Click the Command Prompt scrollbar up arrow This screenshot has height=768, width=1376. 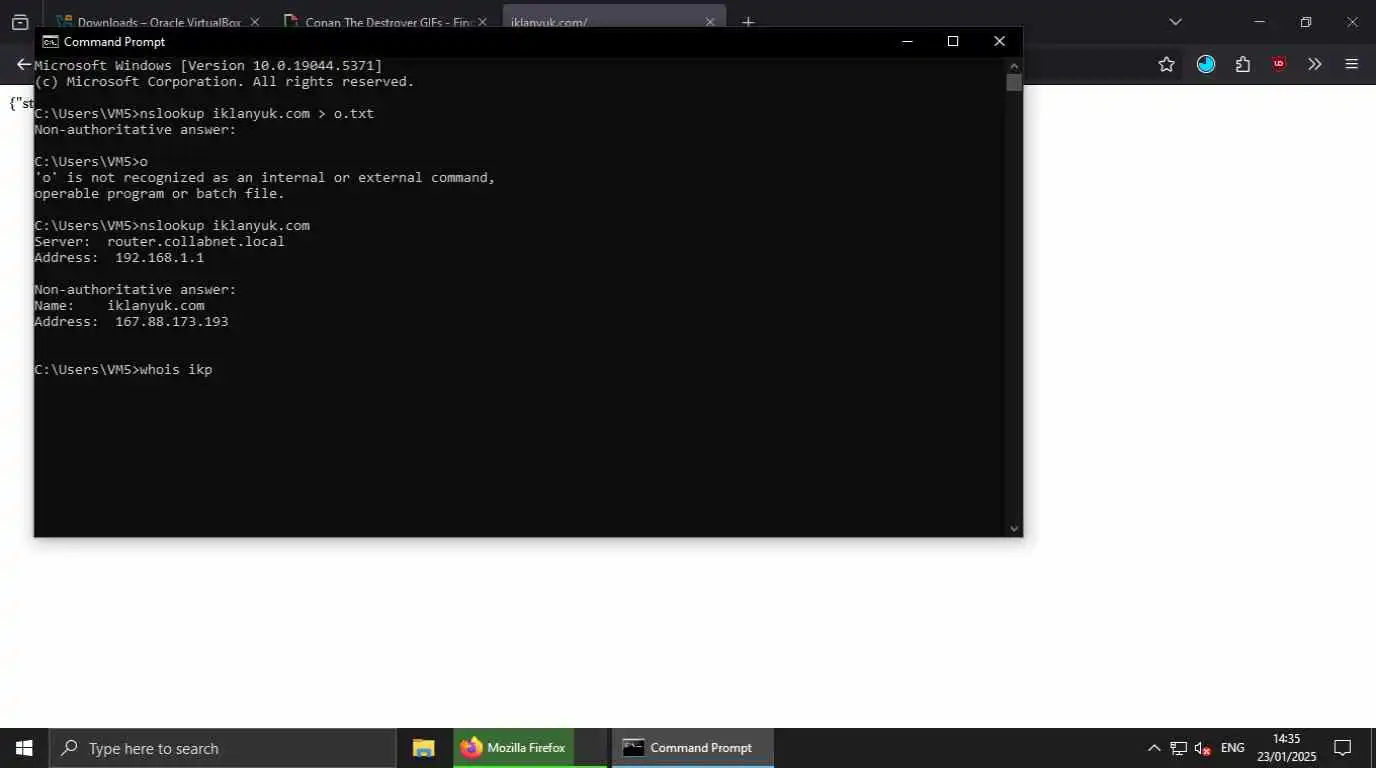[x=1014, y=65]
